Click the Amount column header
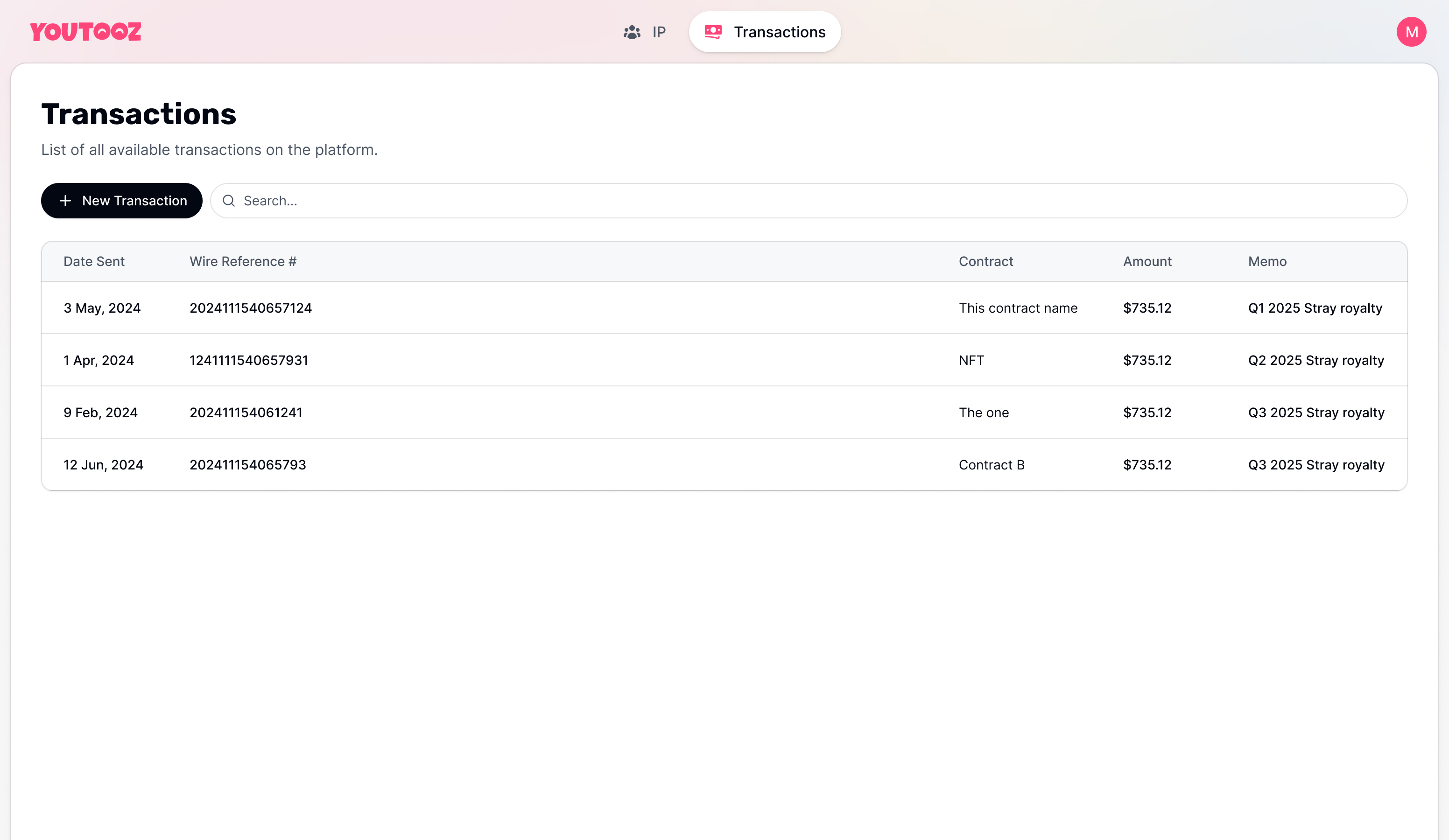 pyautogui.click(x=1147, y=262)
